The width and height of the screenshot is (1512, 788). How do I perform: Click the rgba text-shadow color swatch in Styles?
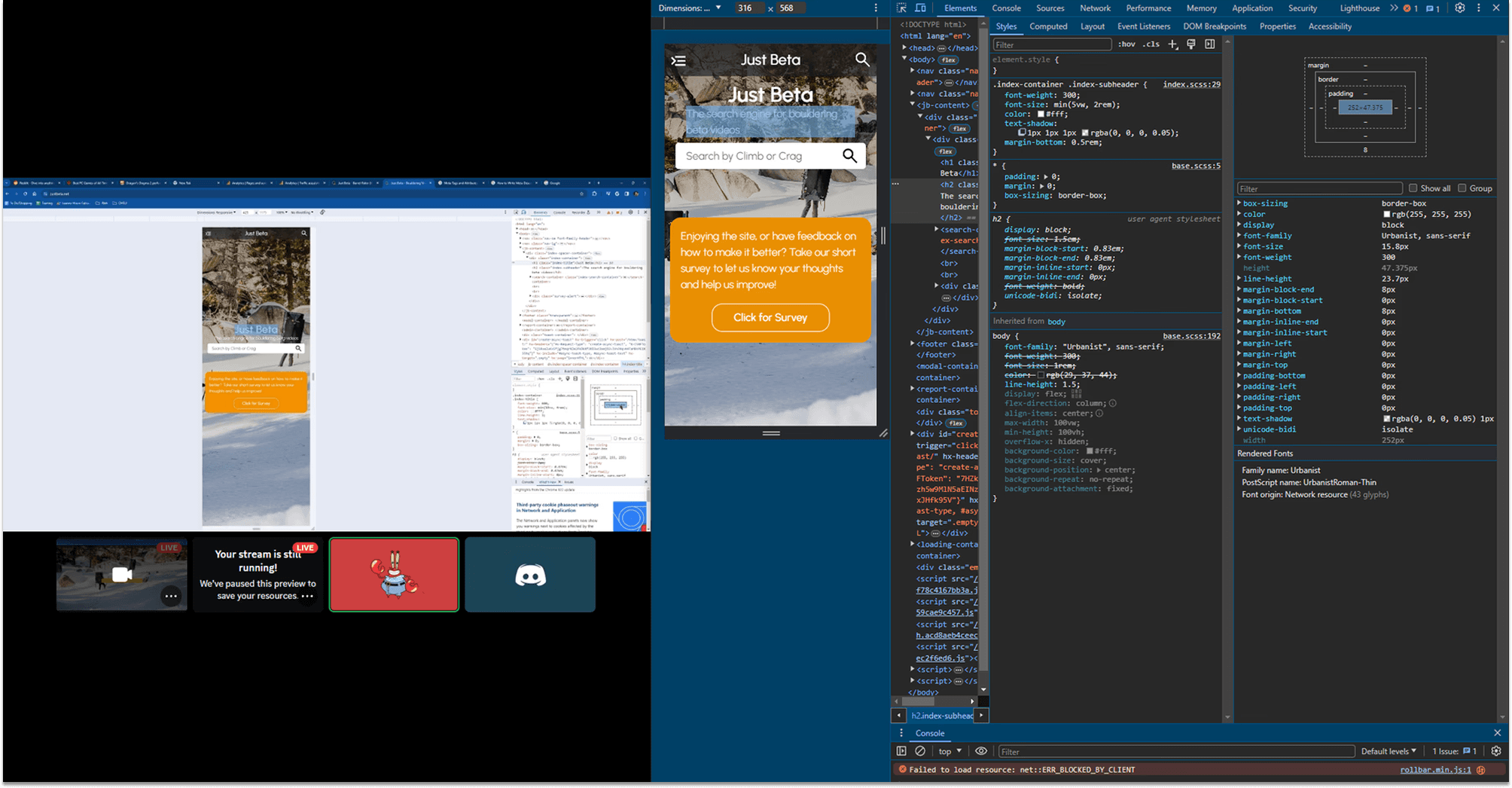[x=1085, y=133]
